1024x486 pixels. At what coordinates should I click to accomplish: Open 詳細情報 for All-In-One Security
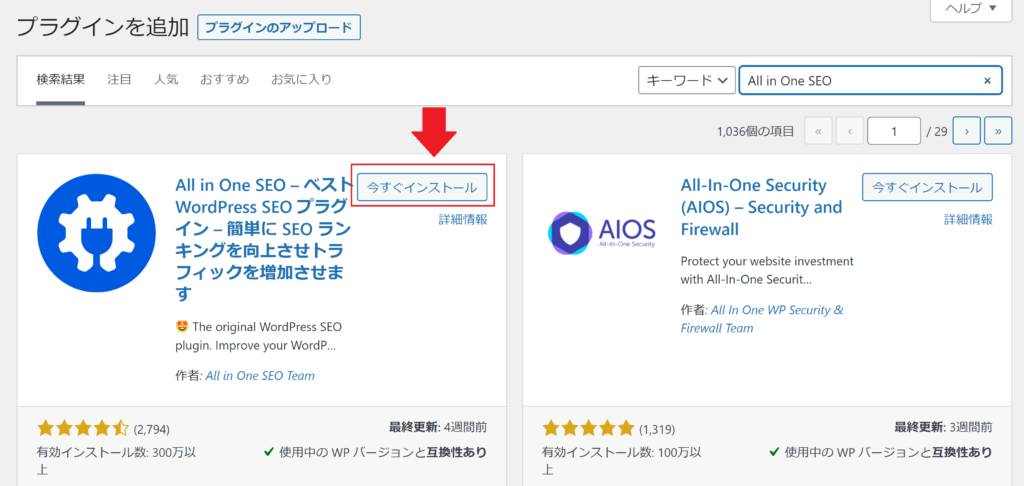click(968, 219)
